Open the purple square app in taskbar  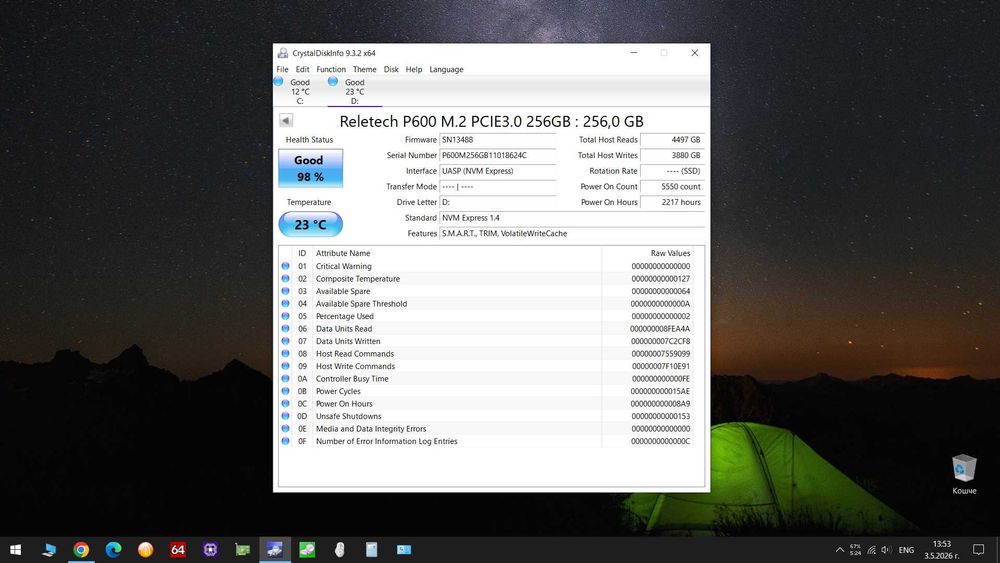click(210, 550)
